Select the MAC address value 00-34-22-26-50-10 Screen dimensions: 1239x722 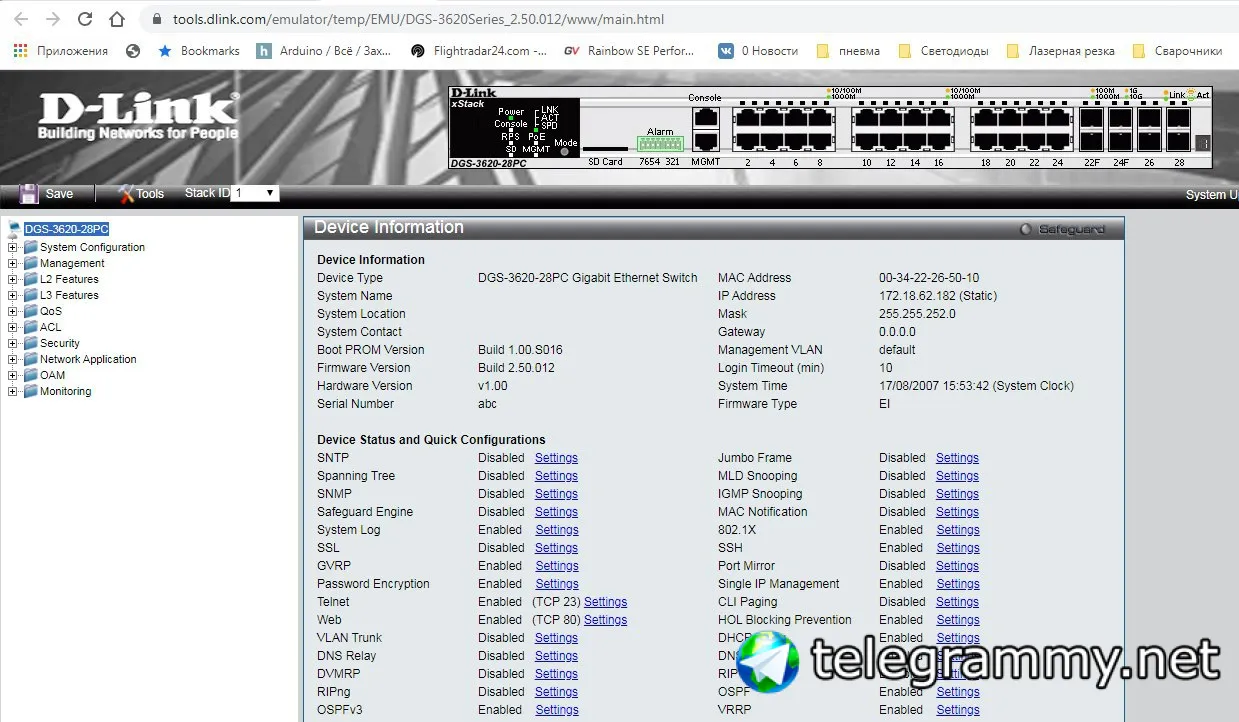[929, 278]
